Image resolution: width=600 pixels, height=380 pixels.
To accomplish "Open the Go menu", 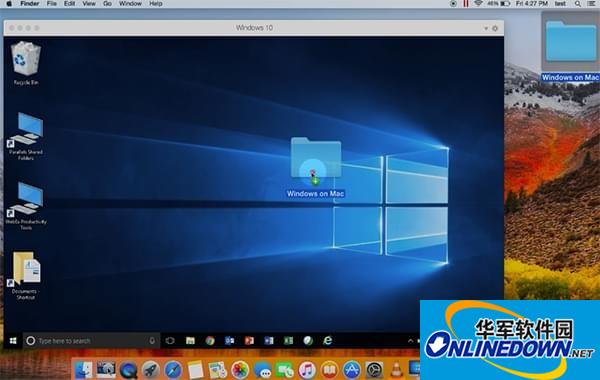I will tap(107, 4).
